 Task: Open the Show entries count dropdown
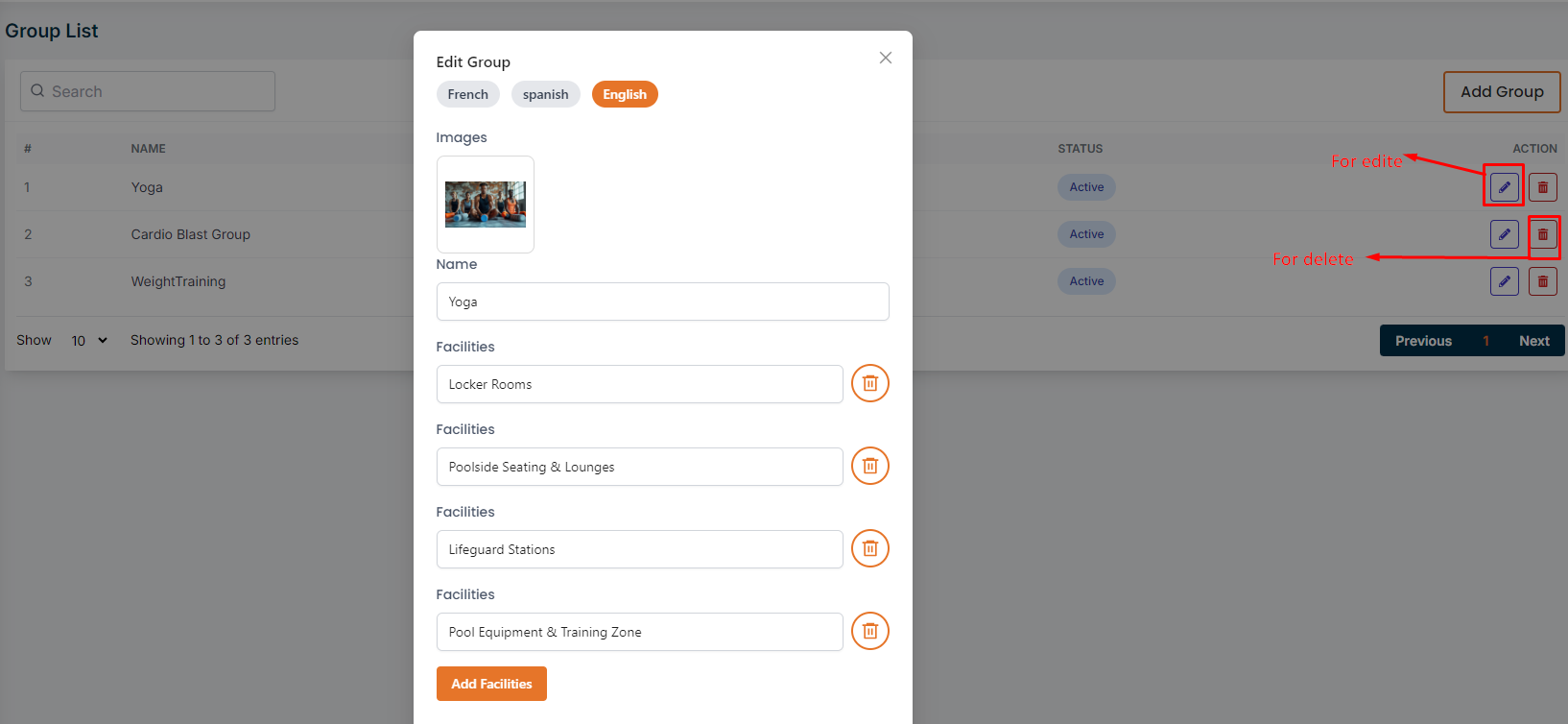[x=89, y=341]
